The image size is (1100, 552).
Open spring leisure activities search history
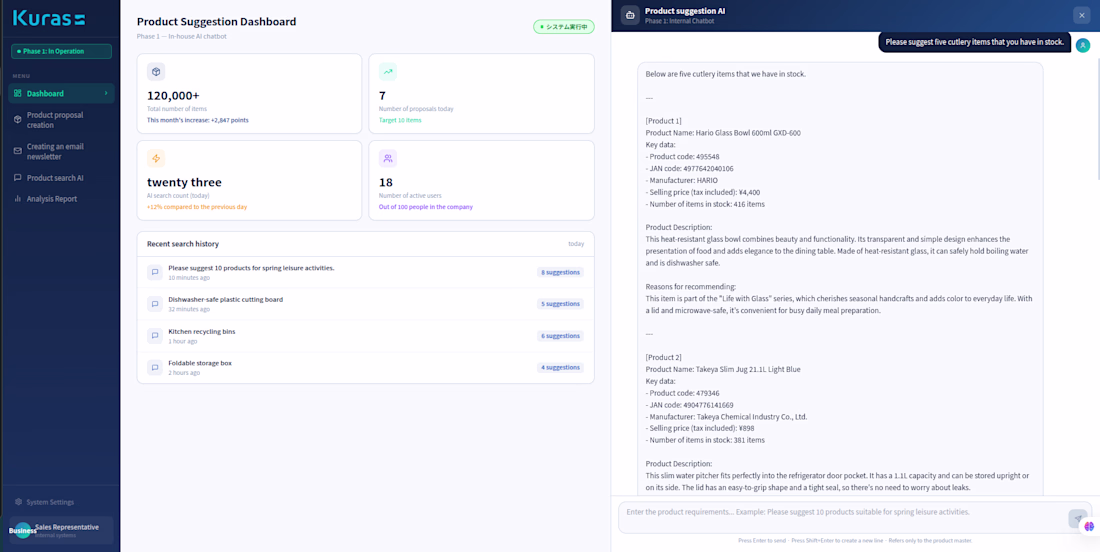(365, 272)
